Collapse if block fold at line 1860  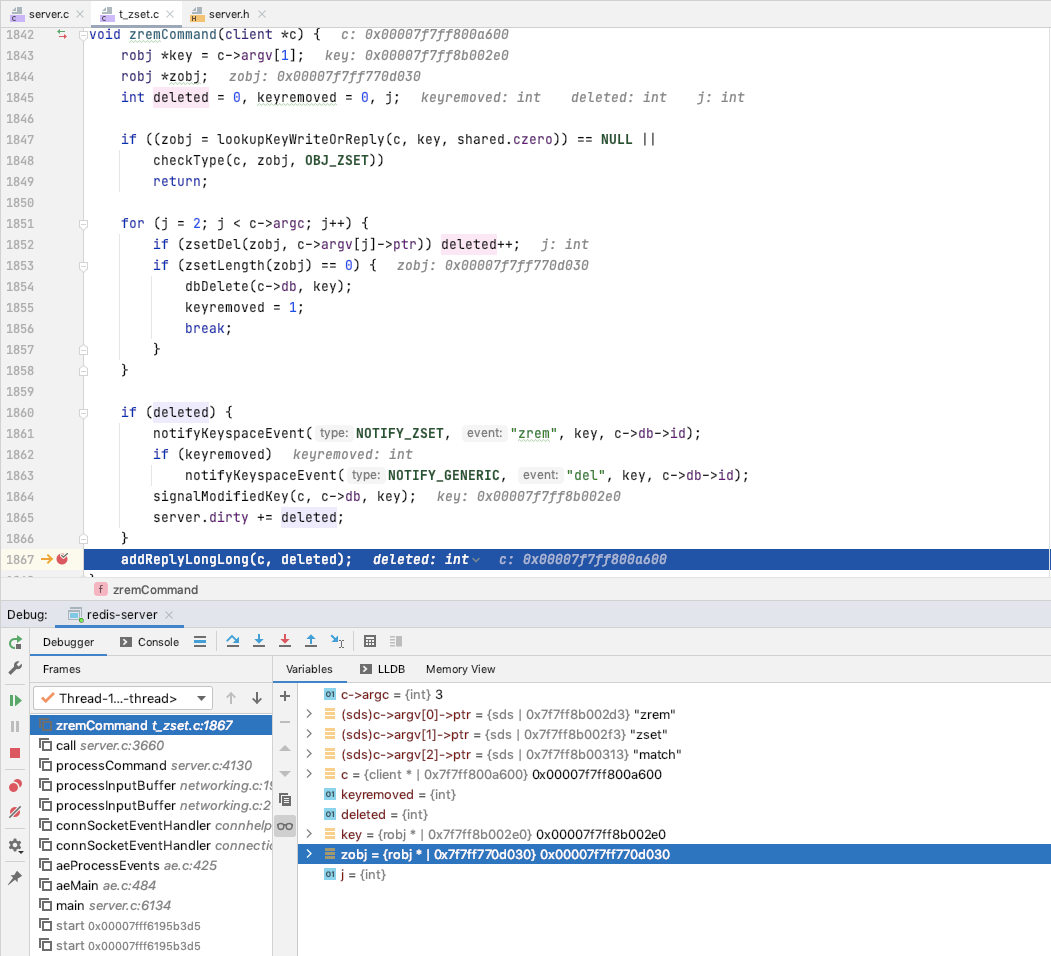click(x=83, y=412)
